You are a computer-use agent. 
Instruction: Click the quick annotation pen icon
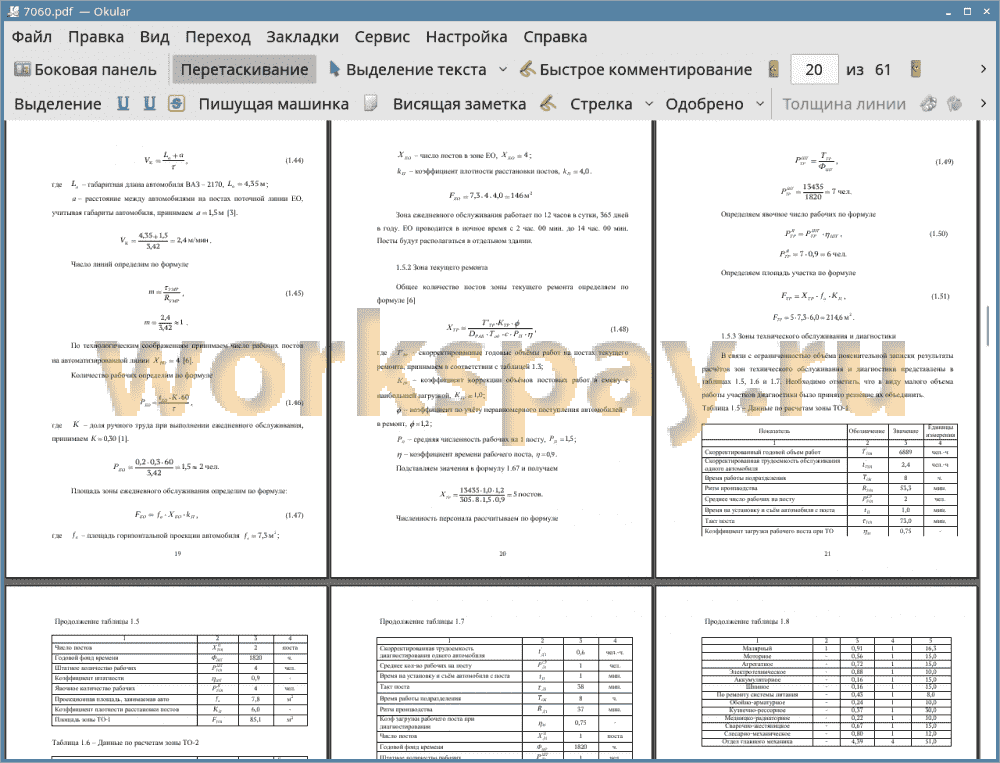[527, 69]
